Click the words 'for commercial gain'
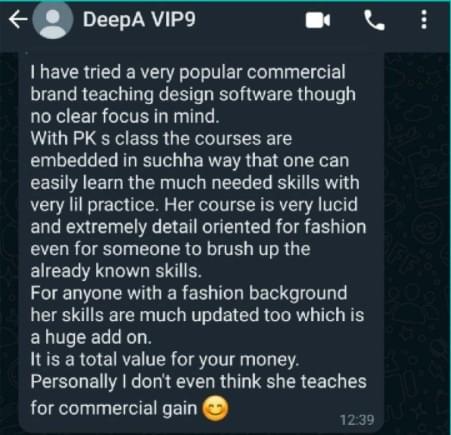 click(x=114, y=408)
